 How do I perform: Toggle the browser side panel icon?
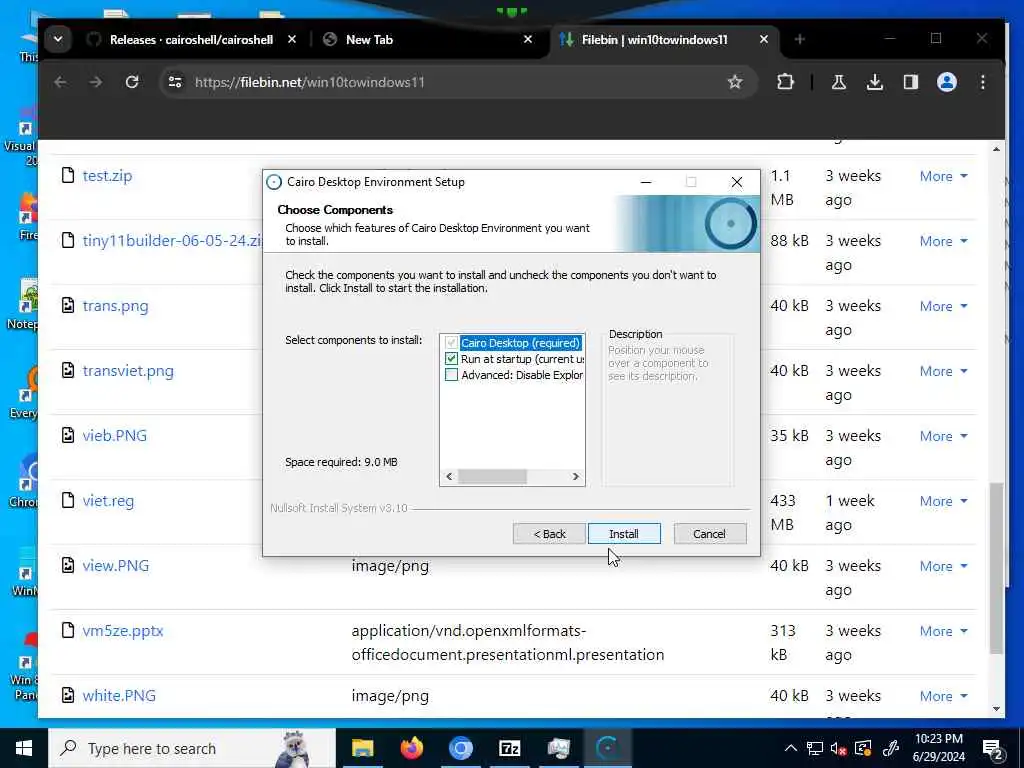pos(910,82)
